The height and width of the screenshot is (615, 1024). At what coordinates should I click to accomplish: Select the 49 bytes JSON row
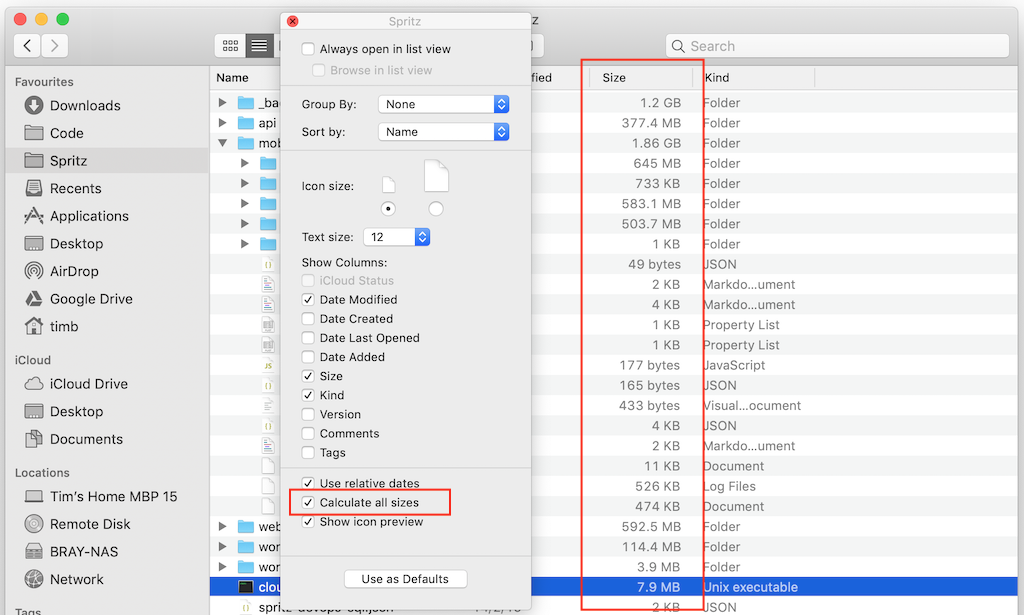click(613, 264)
